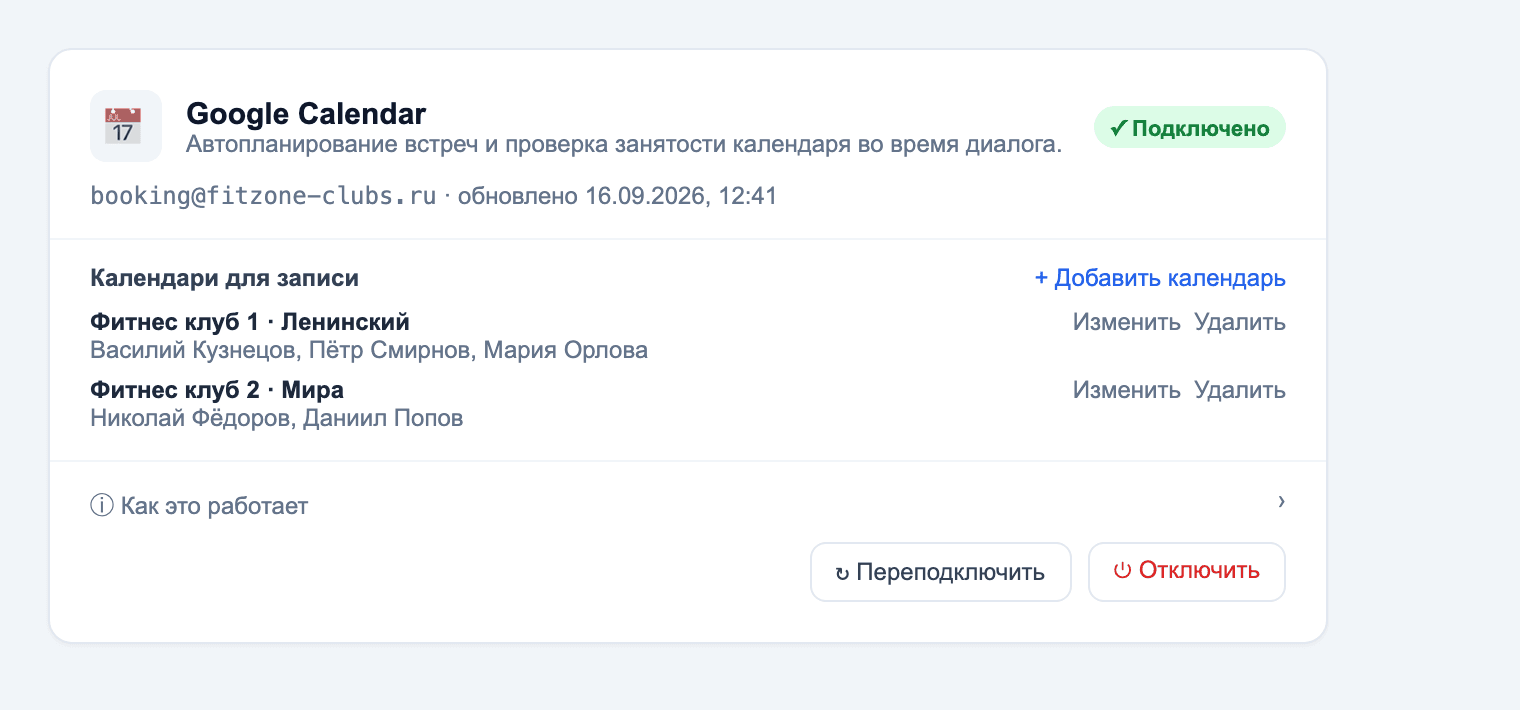
Task: Click the Фитнес клуб 1 · Ленинский row title
Action: coord(250,322)
